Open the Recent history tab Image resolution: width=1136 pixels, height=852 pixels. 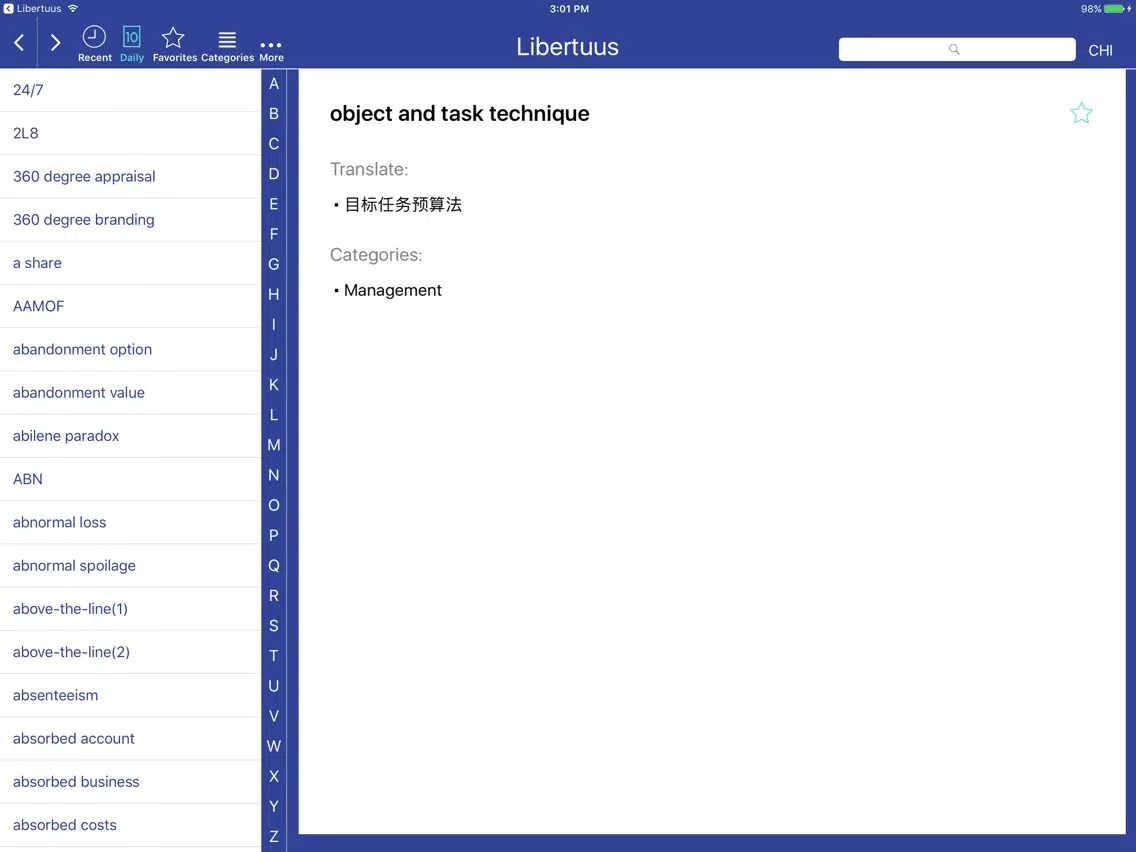[95, 44]
